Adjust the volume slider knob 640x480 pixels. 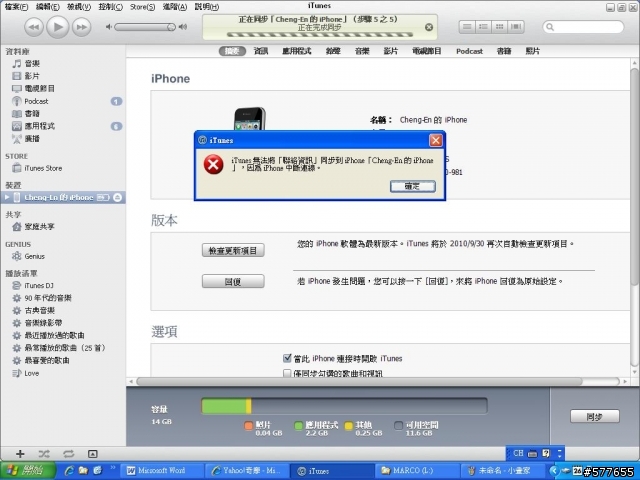coord(171,27)
